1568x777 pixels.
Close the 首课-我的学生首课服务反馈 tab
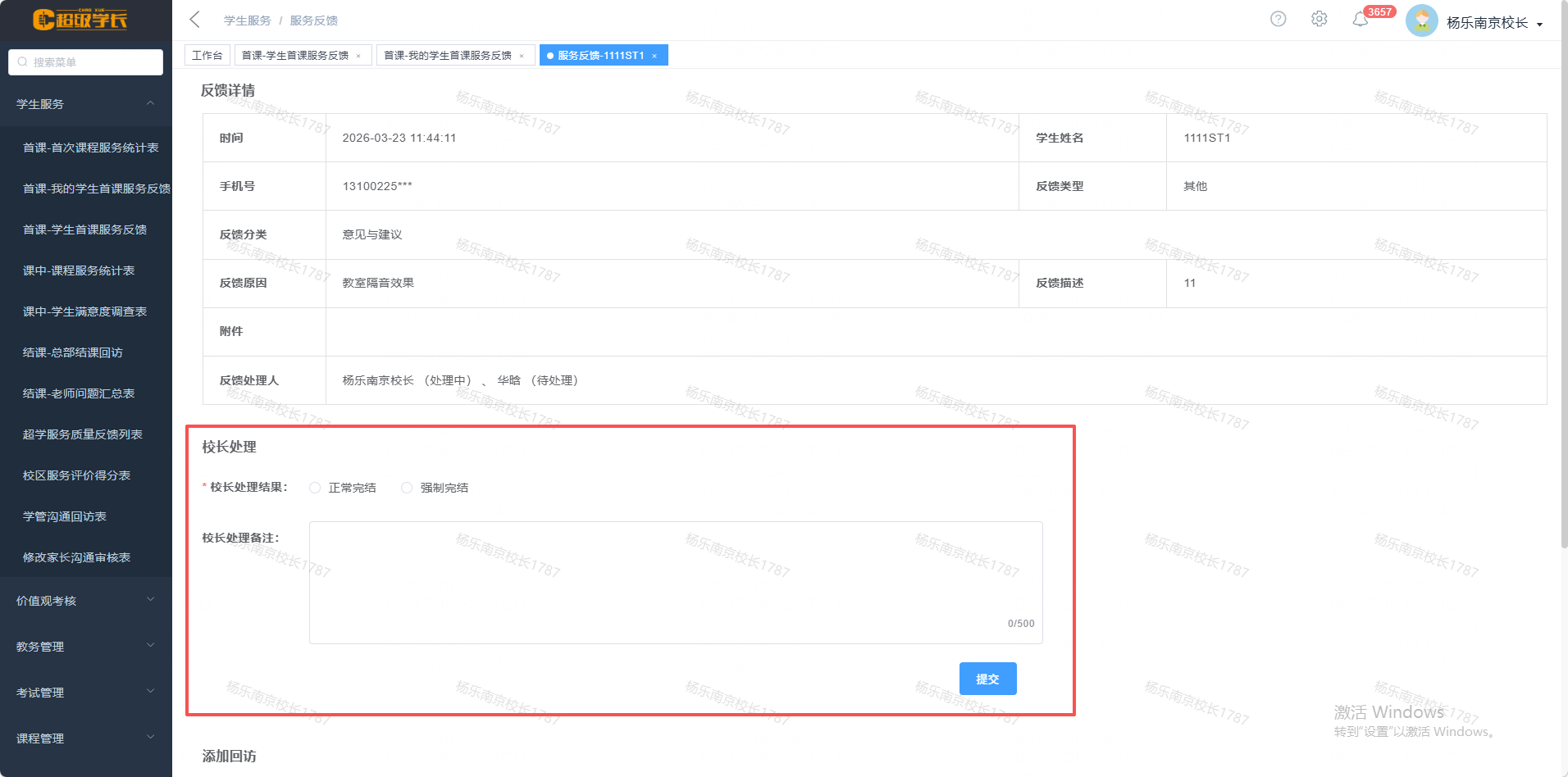click(x=522, y=56)
